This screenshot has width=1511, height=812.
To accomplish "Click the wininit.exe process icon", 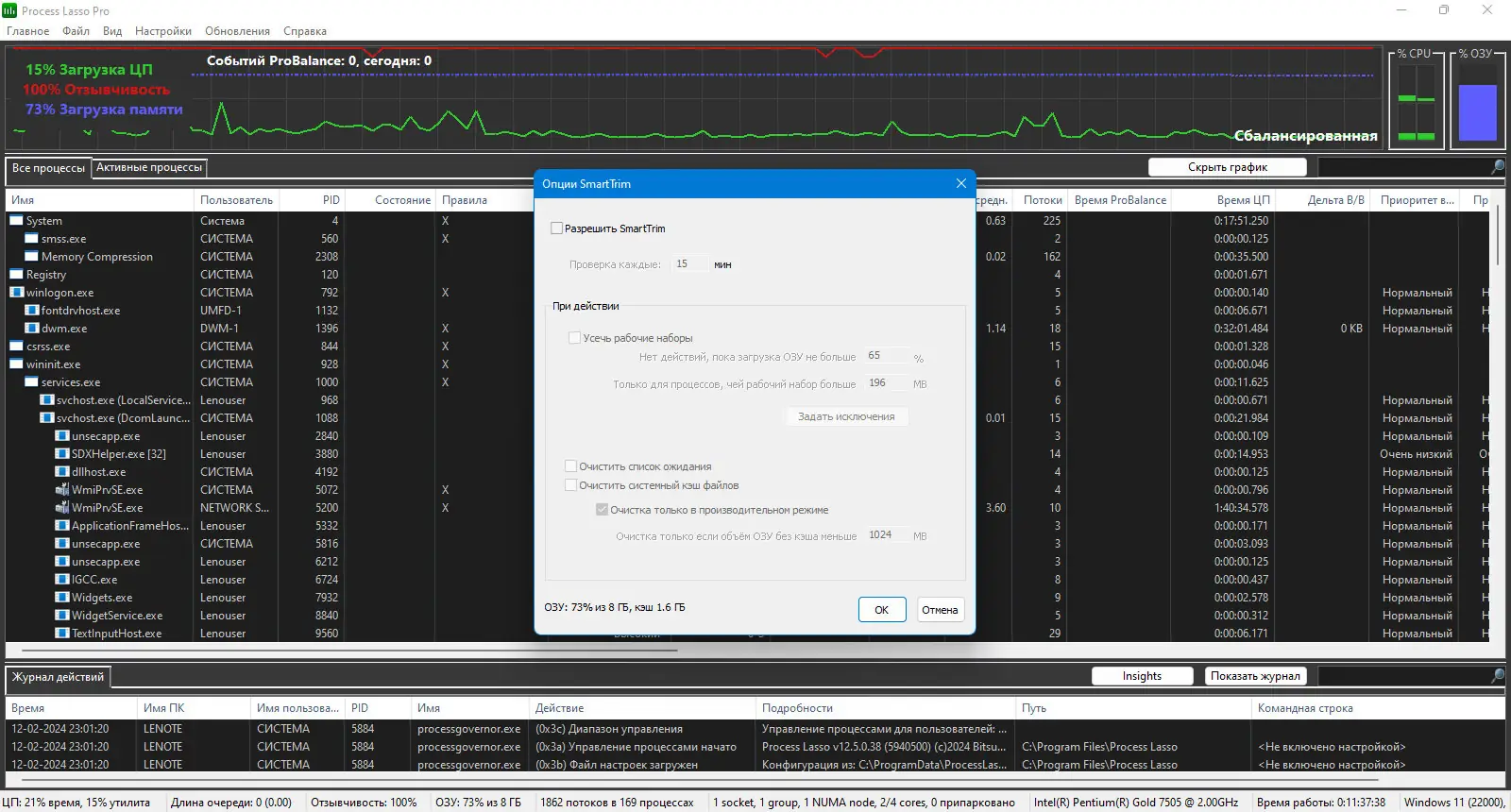I will pos(16,364).
